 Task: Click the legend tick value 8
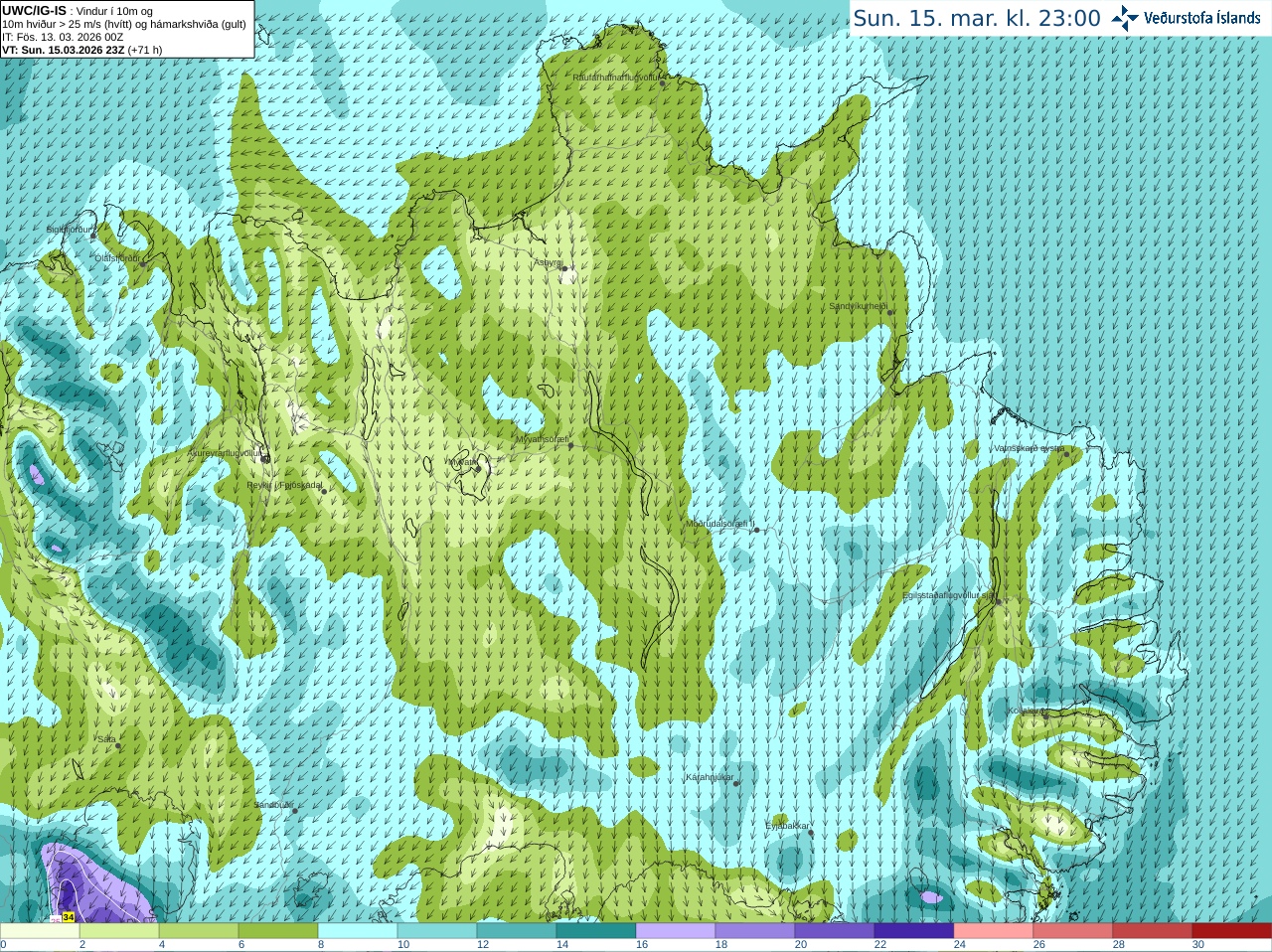pos(321,945)
